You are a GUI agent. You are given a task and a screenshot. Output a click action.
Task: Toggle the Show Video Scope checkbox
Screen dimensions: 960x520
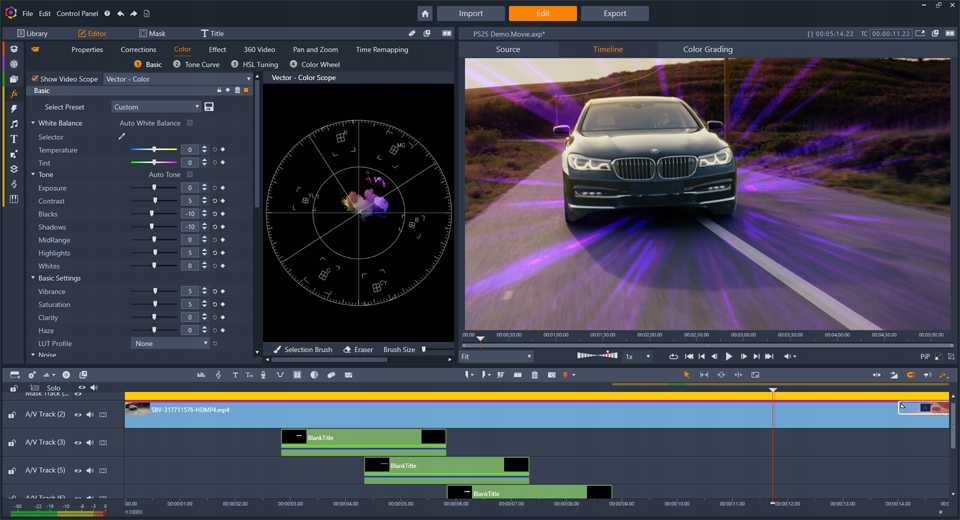point(35,79)
